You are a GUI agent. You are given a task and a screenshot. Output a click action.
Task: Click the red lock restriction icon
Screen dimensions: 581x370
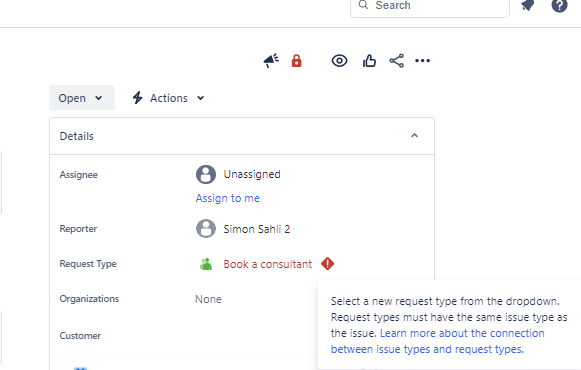[296, 61]
